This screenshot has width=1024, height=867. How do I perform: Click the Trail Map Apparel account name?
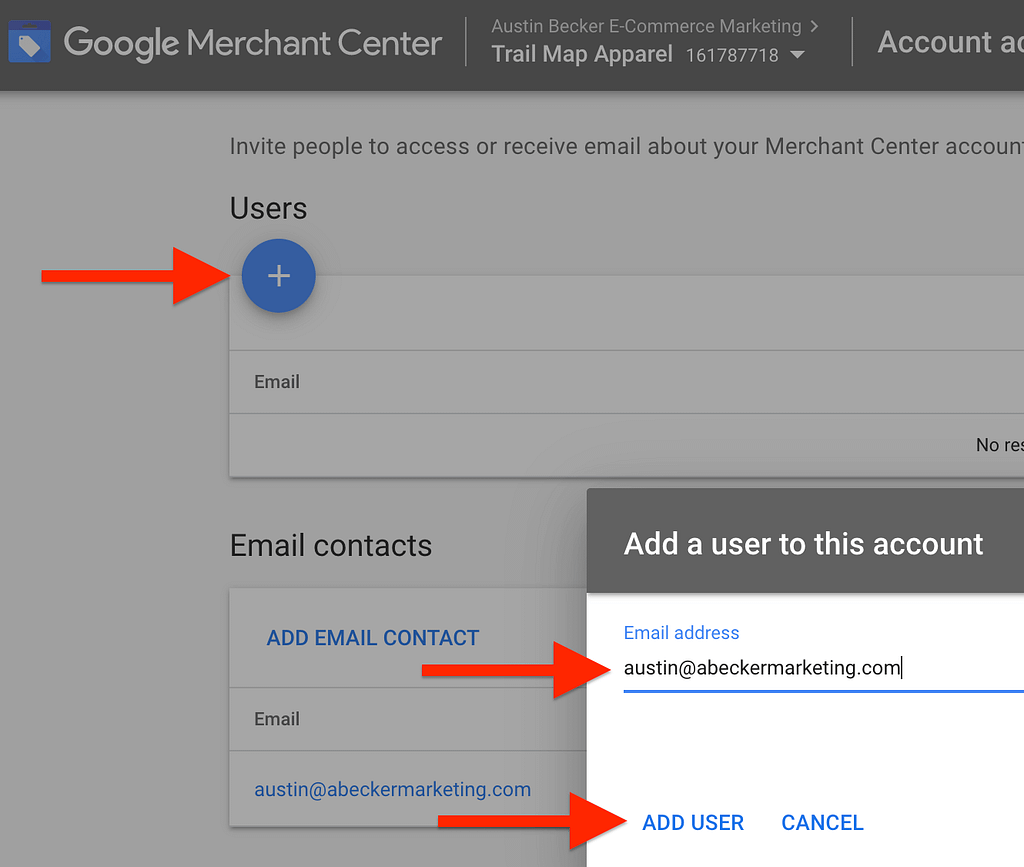(582, 54)
